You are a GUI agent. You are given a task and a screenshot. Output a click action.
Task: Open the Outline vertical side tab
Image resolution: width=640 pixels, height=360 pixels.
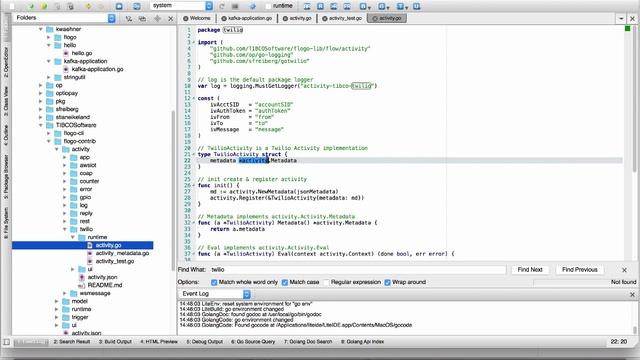click(6, 136)
